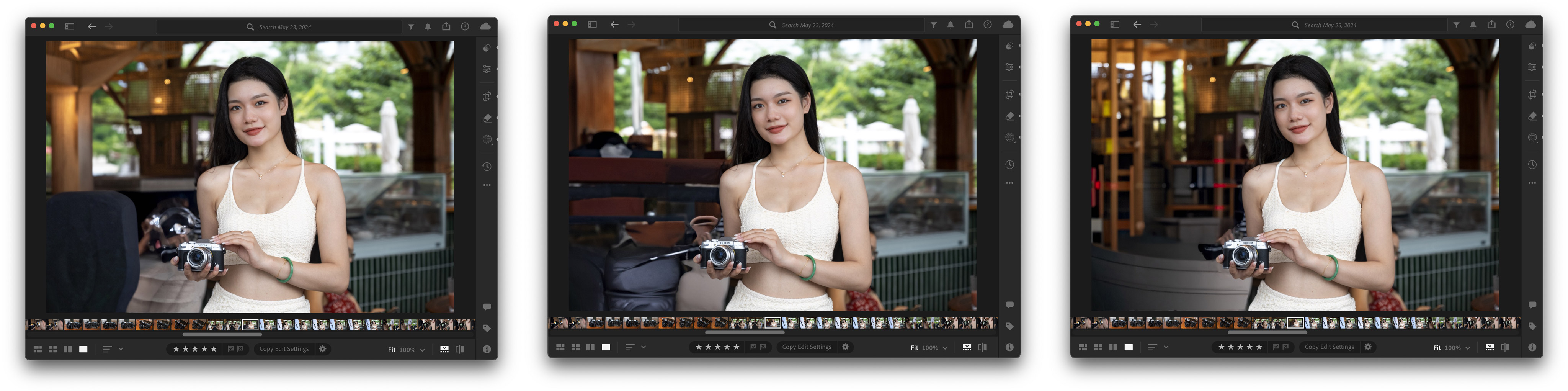
Task: Open help icon in left window
Action: click(465, 27)
